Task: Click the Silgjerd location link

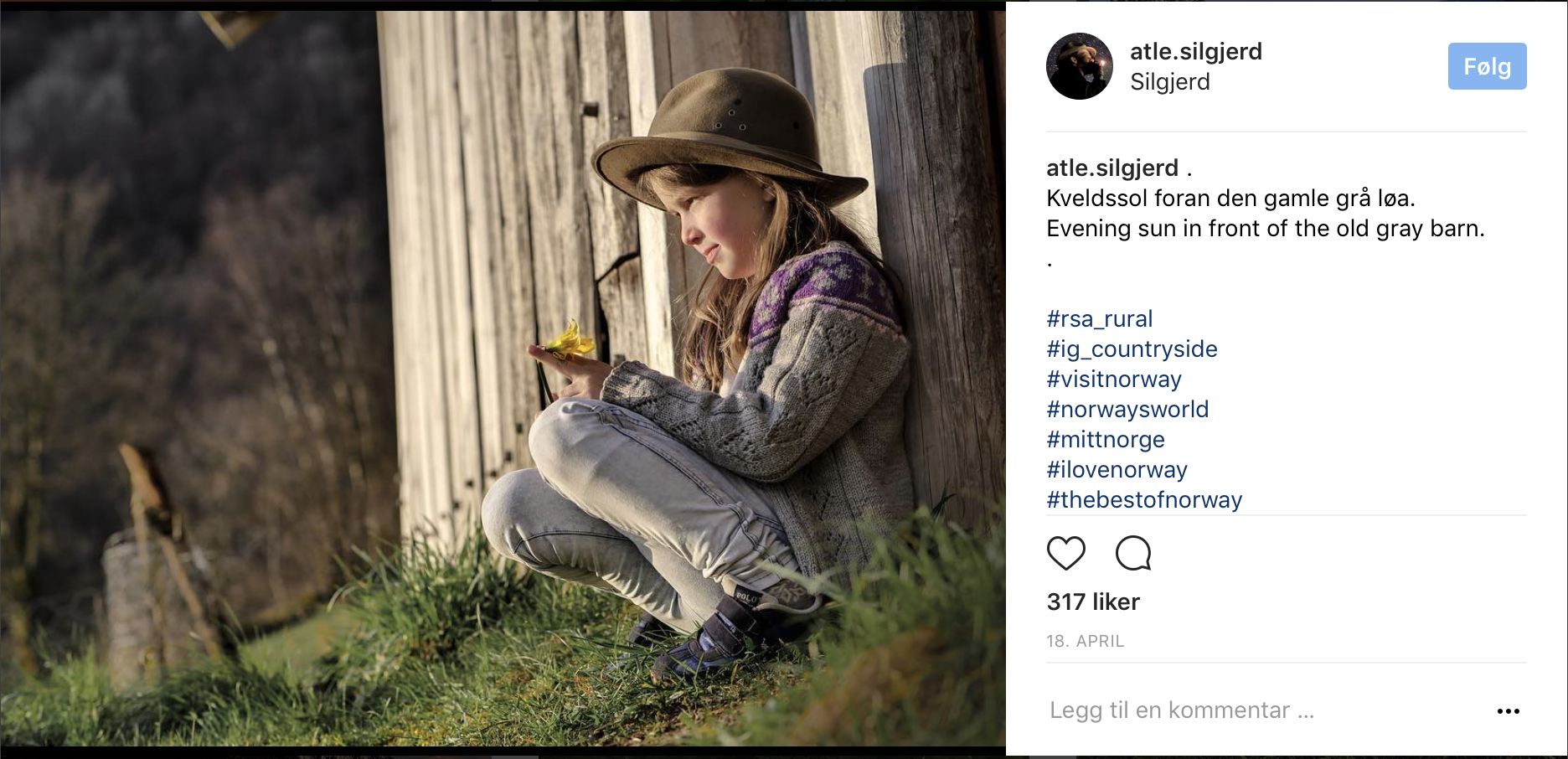Action: pos(1169,82)
